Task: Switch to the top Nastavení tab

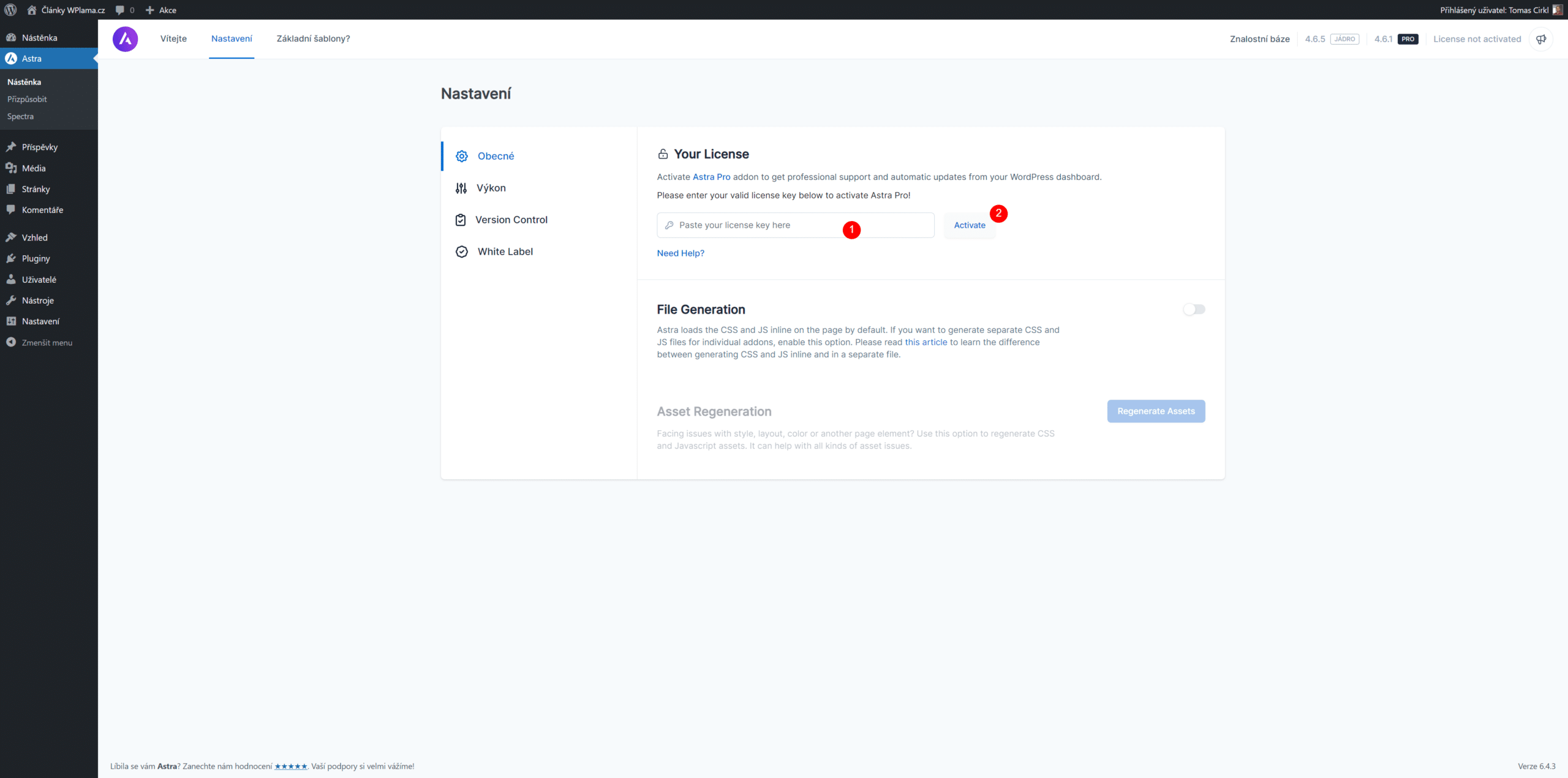Action: point(232,39)
